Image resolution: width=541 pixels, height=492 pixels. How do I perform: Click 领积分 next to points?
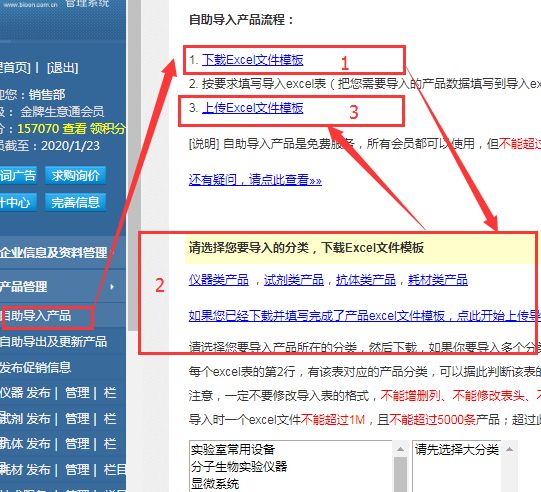[x=107, y=129]
